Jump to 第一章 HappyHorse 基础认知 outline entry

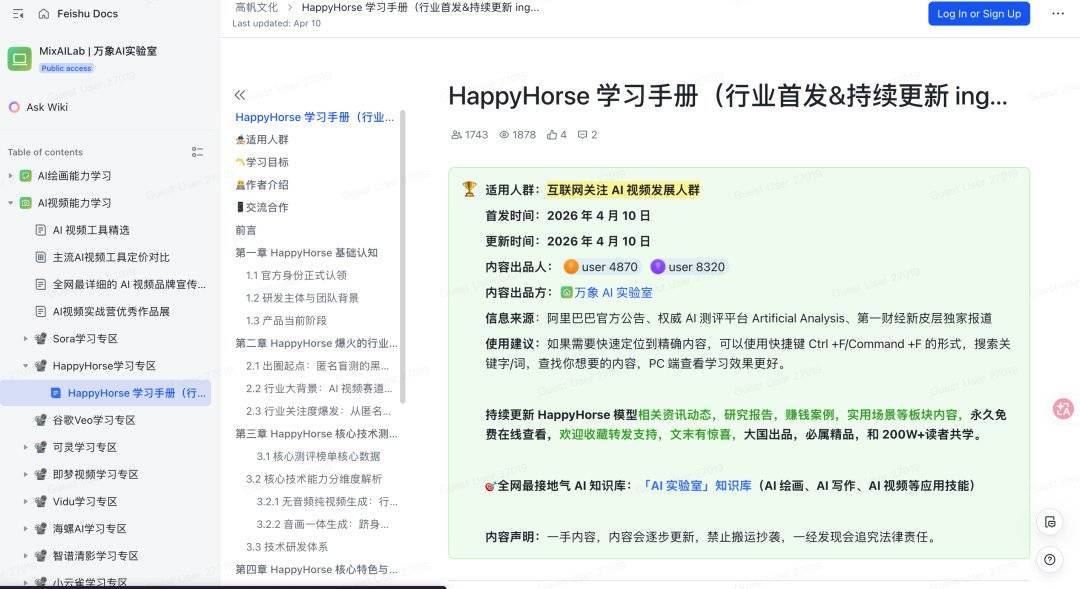(x=307, y=253)
